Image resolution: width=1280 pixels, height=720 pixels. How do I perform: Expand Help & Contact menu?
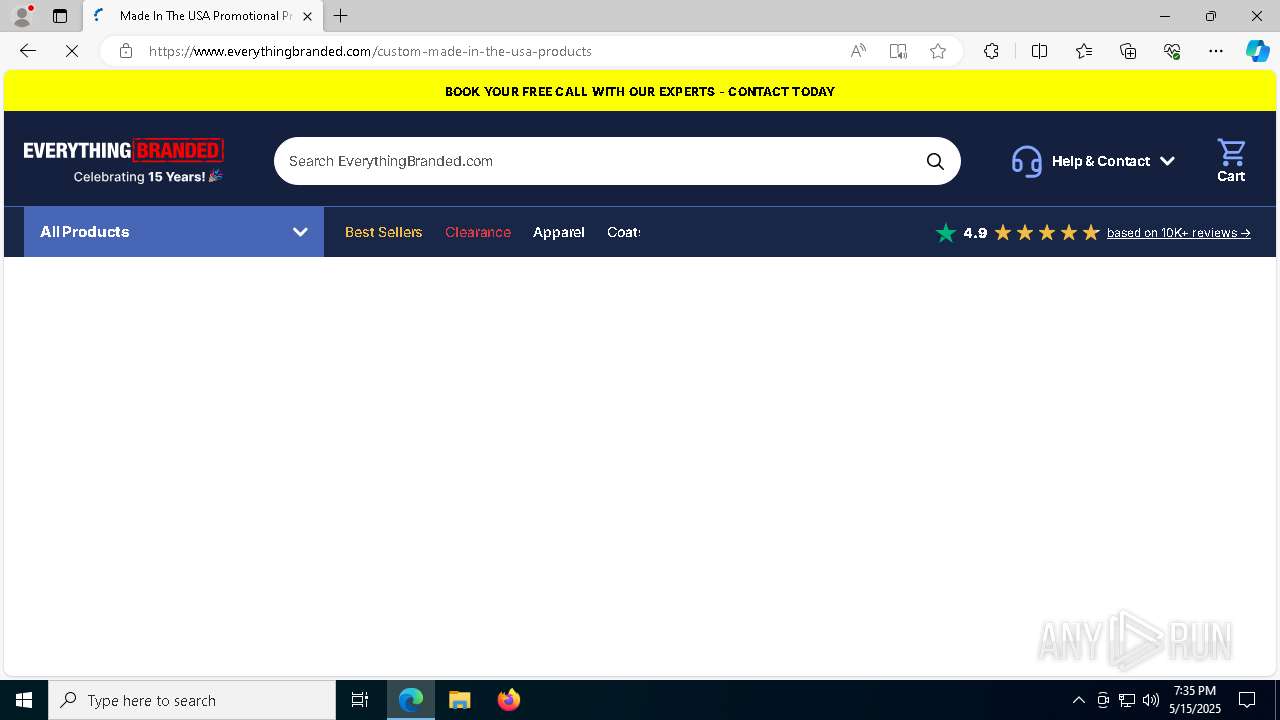pyautogui.click(x=1113, y=161)
